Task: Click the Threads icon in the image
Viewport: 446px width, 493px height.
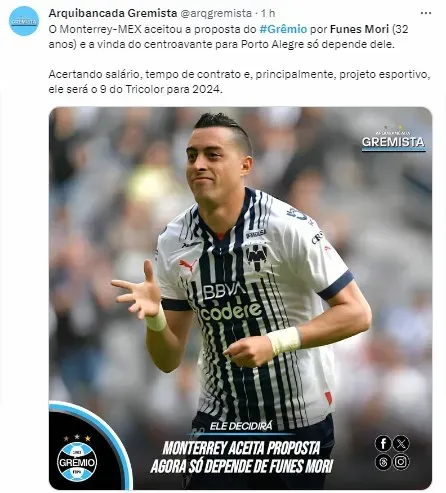Action: (383, 462)
